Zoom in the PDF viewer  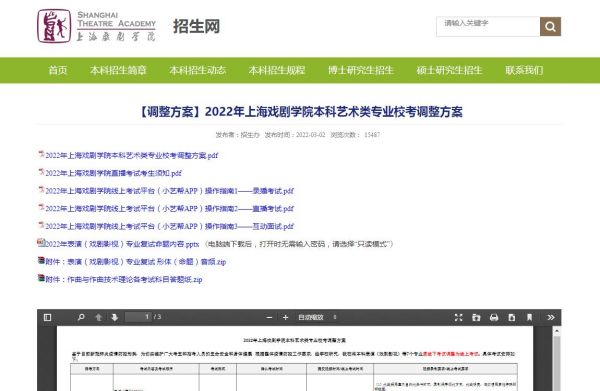[x=285, y=317]
